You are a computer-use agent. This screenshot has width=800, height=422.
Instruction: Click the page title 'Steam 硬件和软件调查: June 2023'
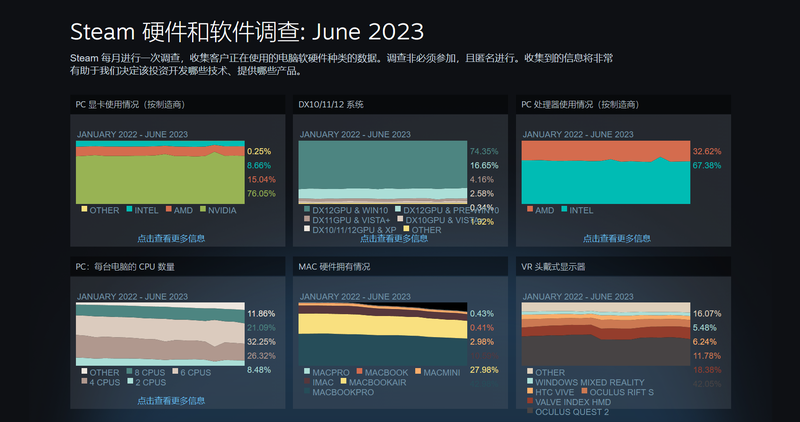(247, 32)
